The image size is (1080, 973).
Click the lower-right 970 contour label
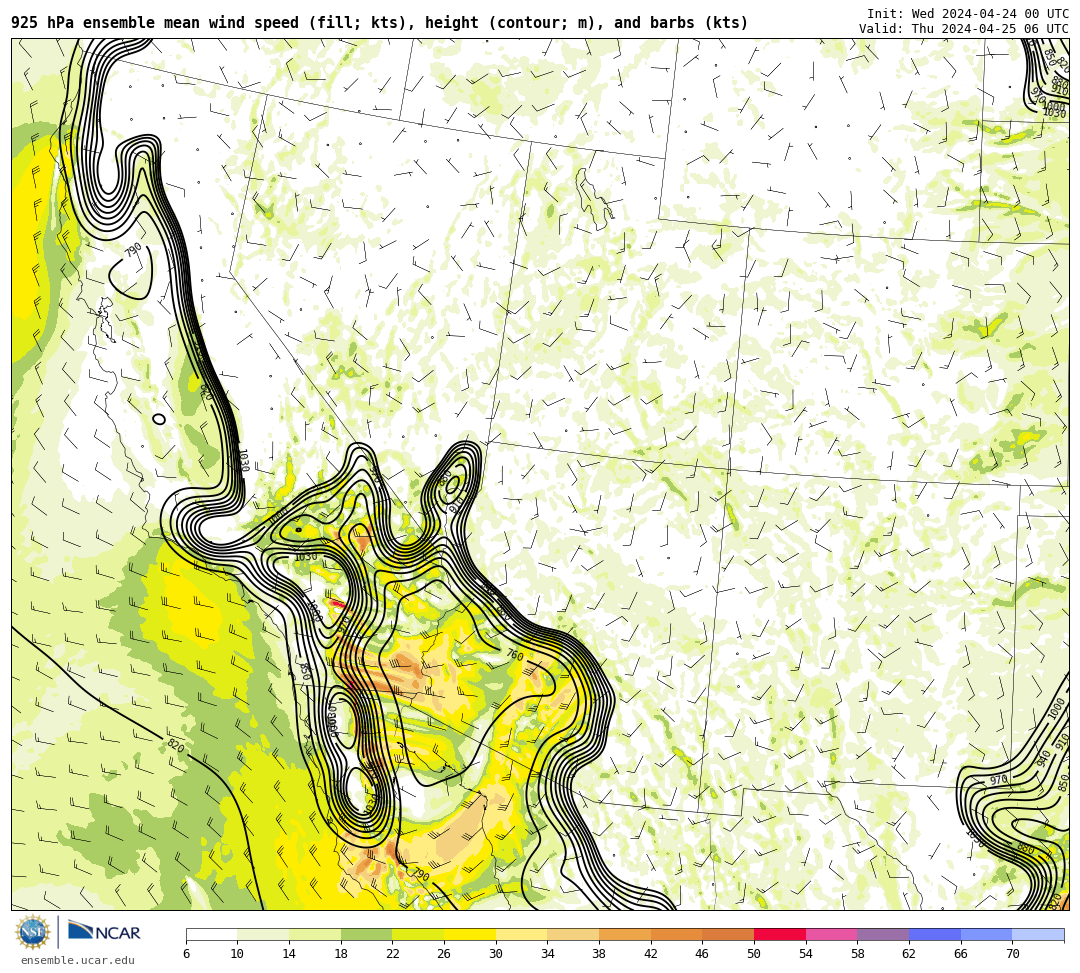click(999, 780)
